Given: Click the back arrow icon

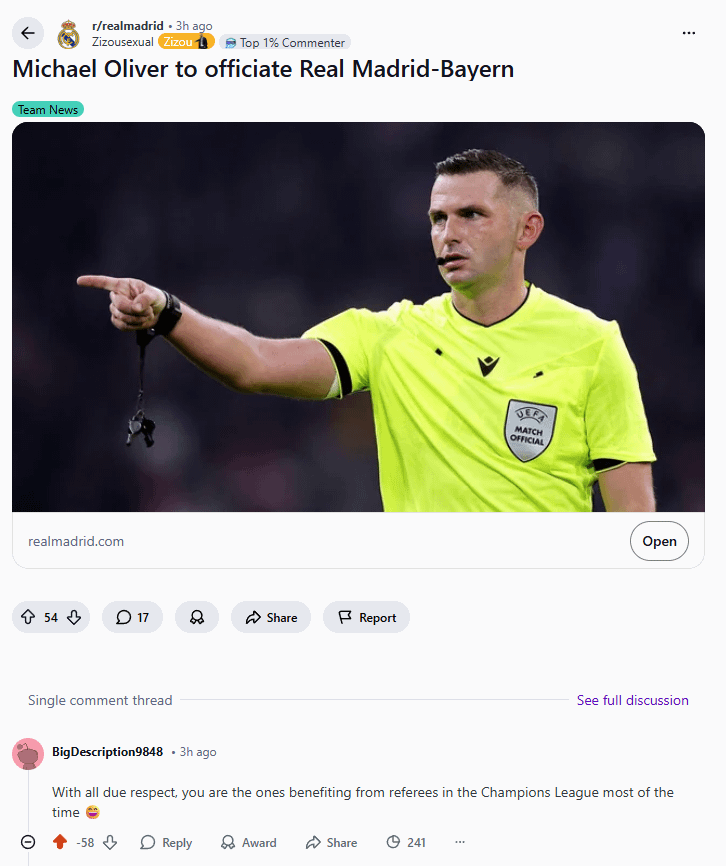Looking at the screenshot, I should [28, 33].
